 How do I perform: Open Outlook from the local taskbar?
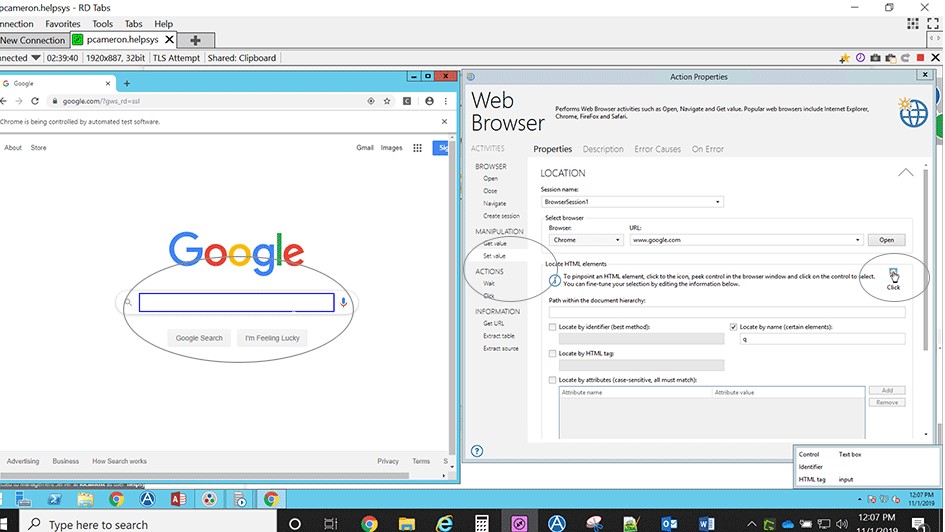tap(668, 524)
